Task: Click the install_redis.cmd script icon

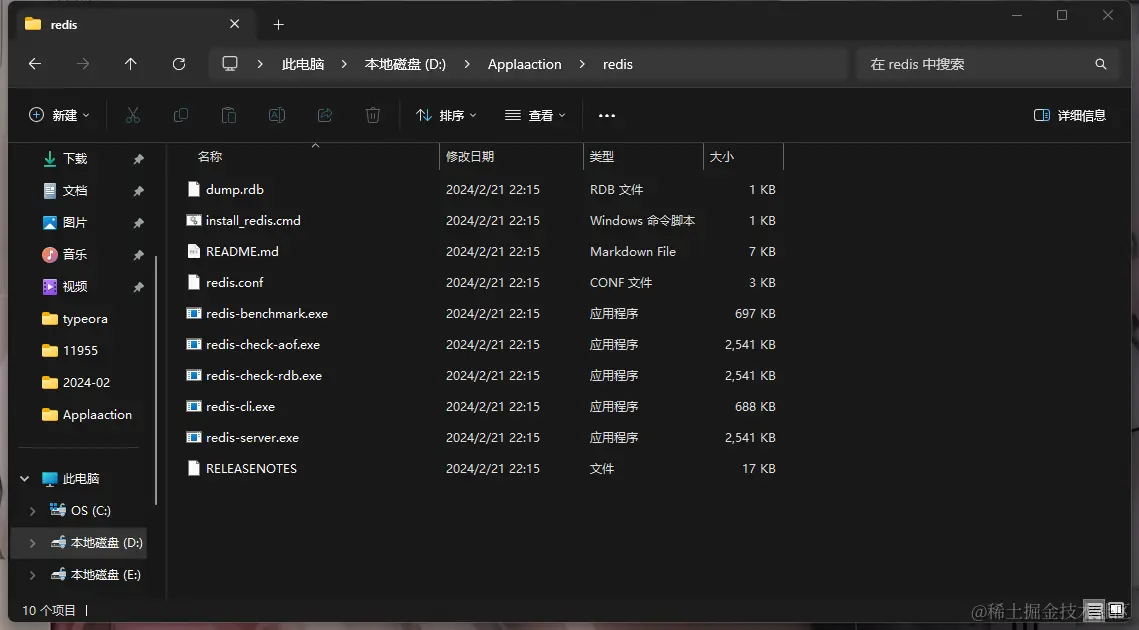Action: pos(193,220)
